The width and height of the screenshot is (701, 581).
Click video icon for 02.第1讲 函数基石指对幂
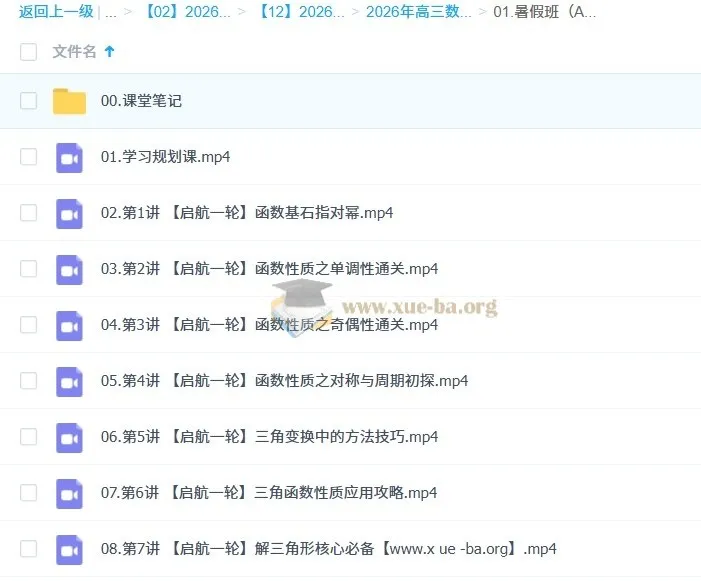point(69,214)
